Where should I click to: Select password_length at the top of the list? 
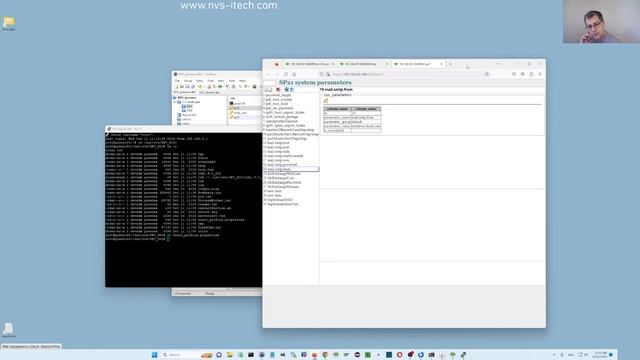278,95
